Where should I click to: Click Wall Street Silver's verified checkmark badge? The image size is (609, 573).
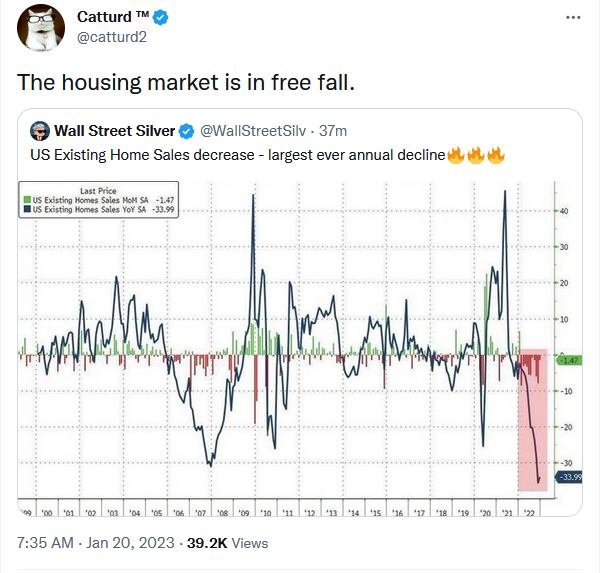[186, 131]
